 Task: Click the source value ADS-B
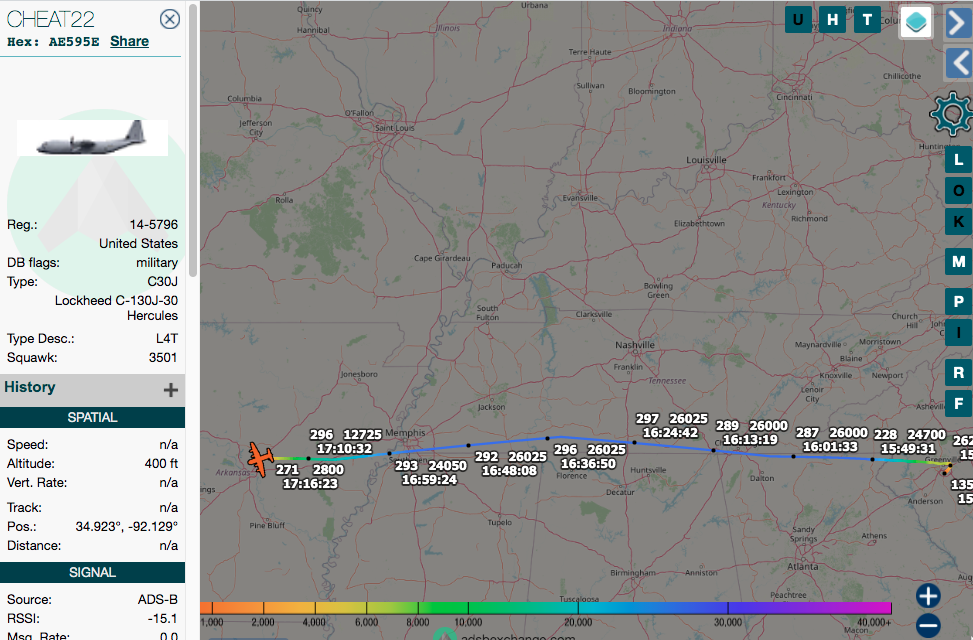pyautogui.click(x=158, y=600)
